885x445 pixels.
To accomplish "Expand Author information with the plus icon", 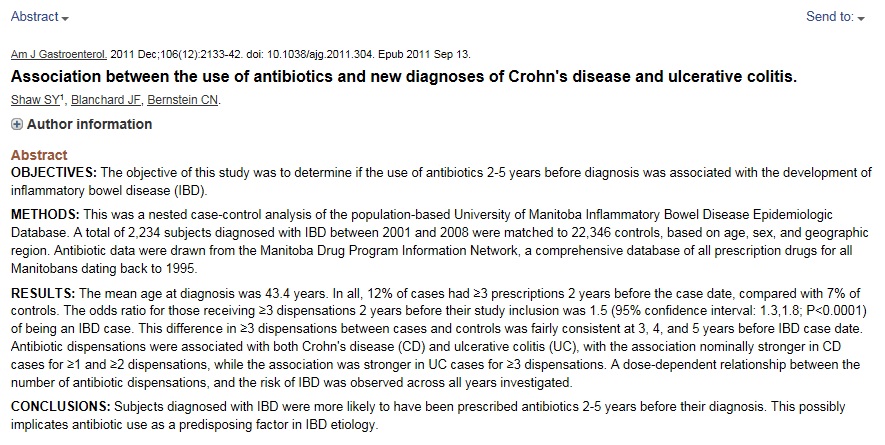I will tap(17, 124).
